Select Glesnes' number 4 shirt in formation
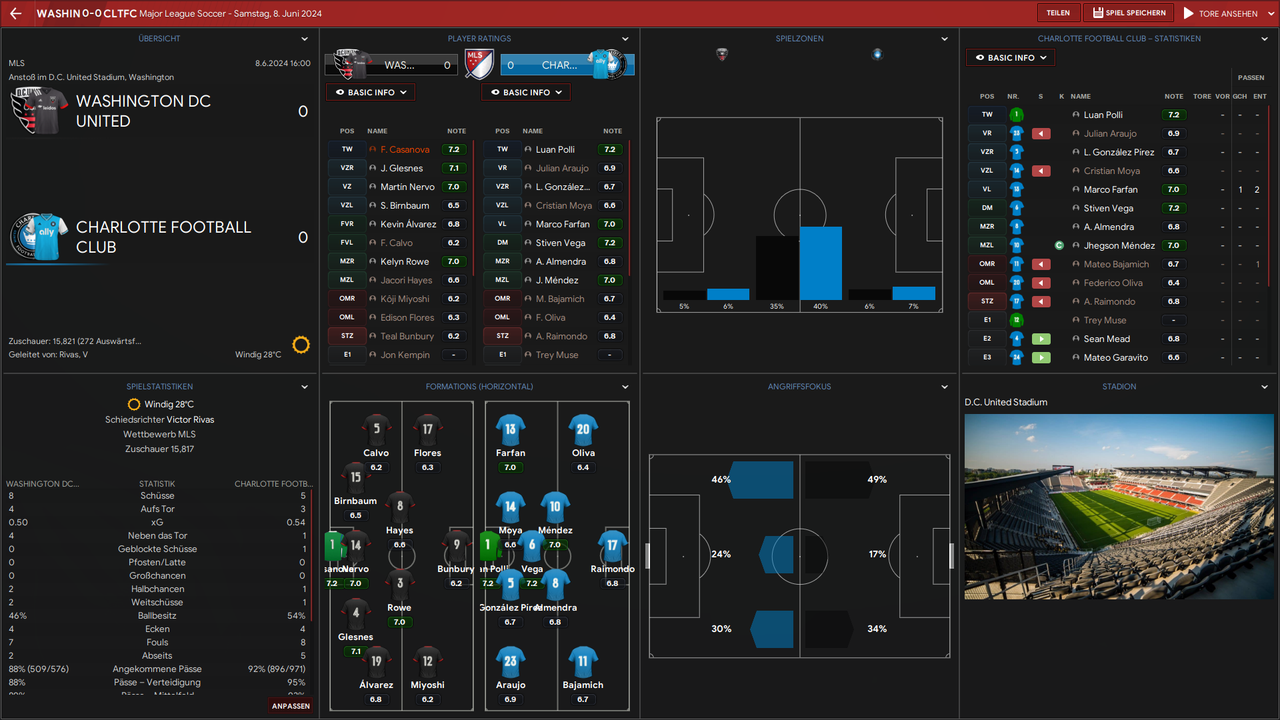This screenshot has width=1280, height=720. coord(355,614)
